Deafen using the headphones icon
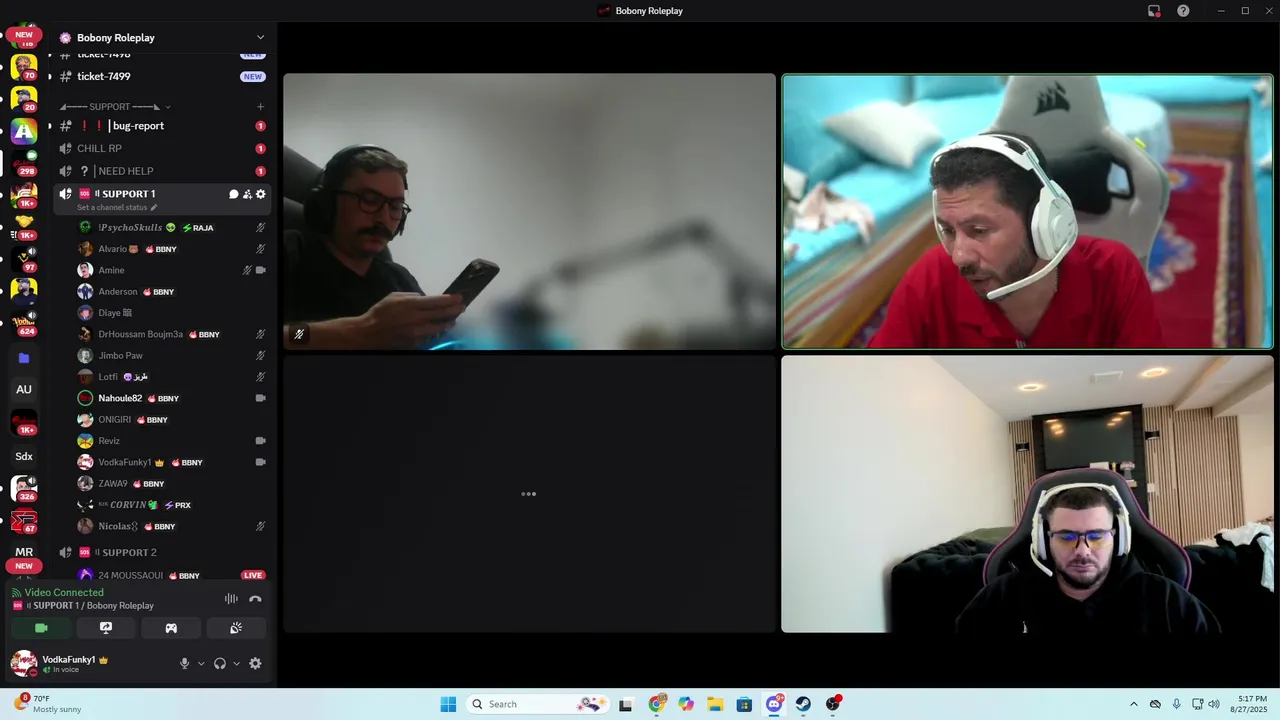Screen dimensions: 1280x720 pyautogui.click(x=220, y=663)
